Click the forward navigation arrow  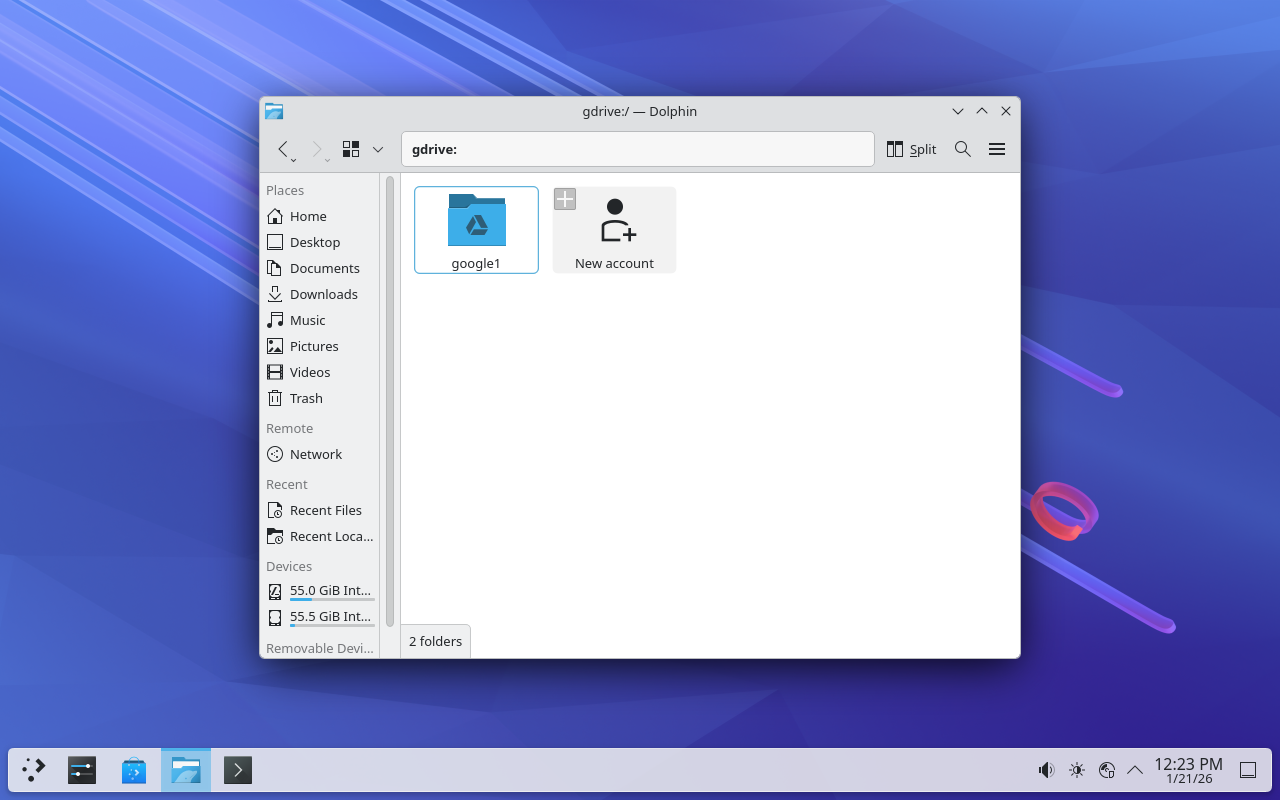point(317,149)
